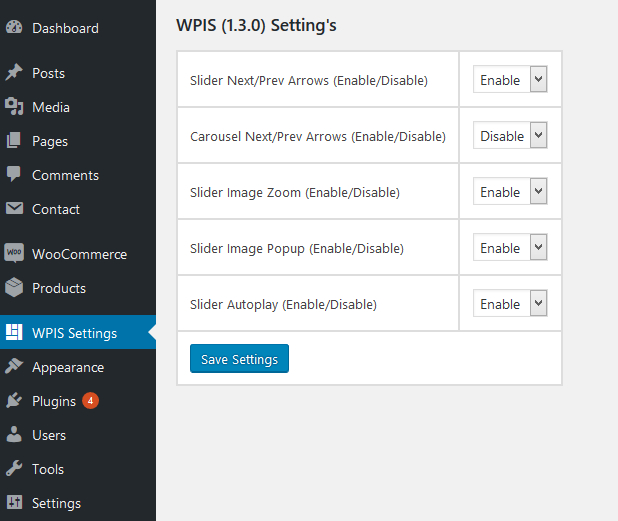Image resolution: width=618 pixels, height=521 pixels.
Task: Click the Dashboard gauge icon
Action: (14, 28)
